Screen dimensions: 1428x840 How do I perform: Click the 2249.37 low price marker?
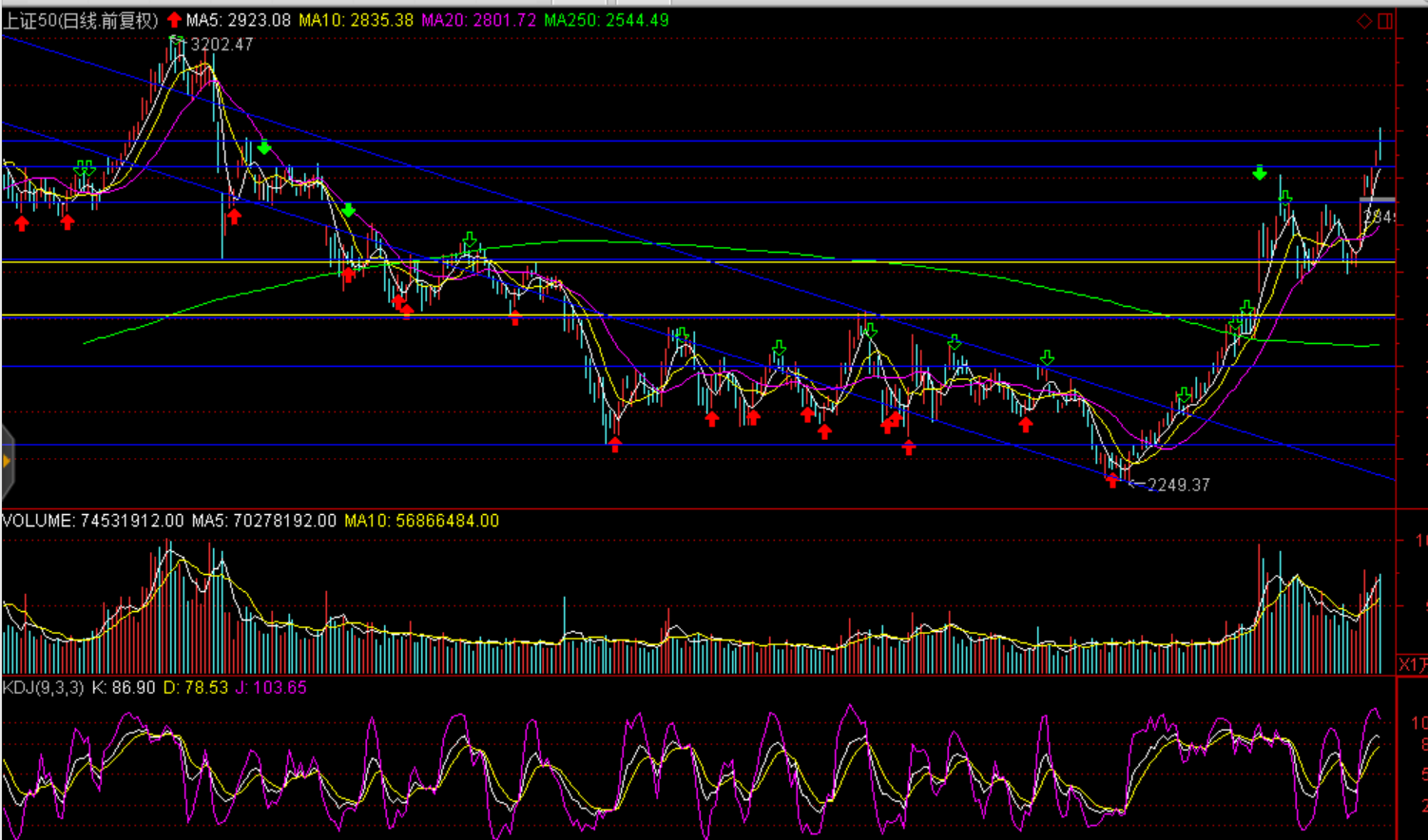[x=1178, y=485]
